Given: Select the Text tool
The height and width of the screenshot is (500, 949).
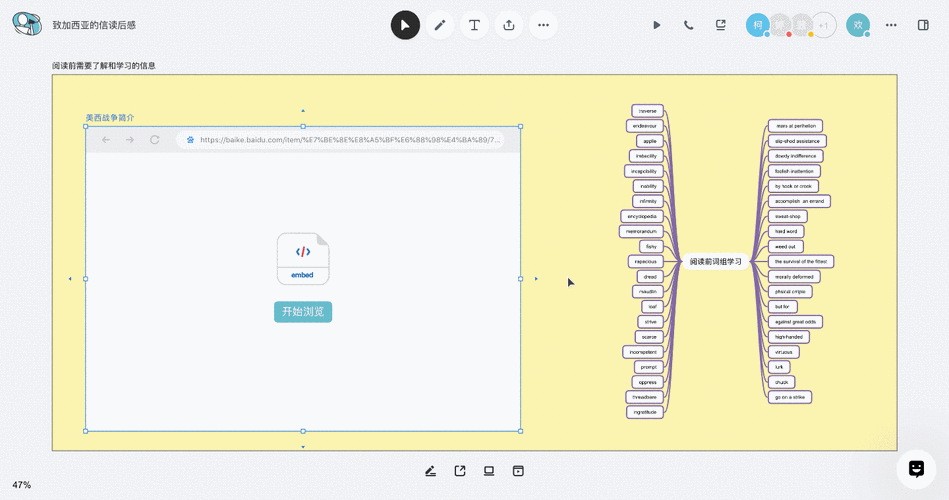Looking at the screenshot, I should (x=474, y=25).
